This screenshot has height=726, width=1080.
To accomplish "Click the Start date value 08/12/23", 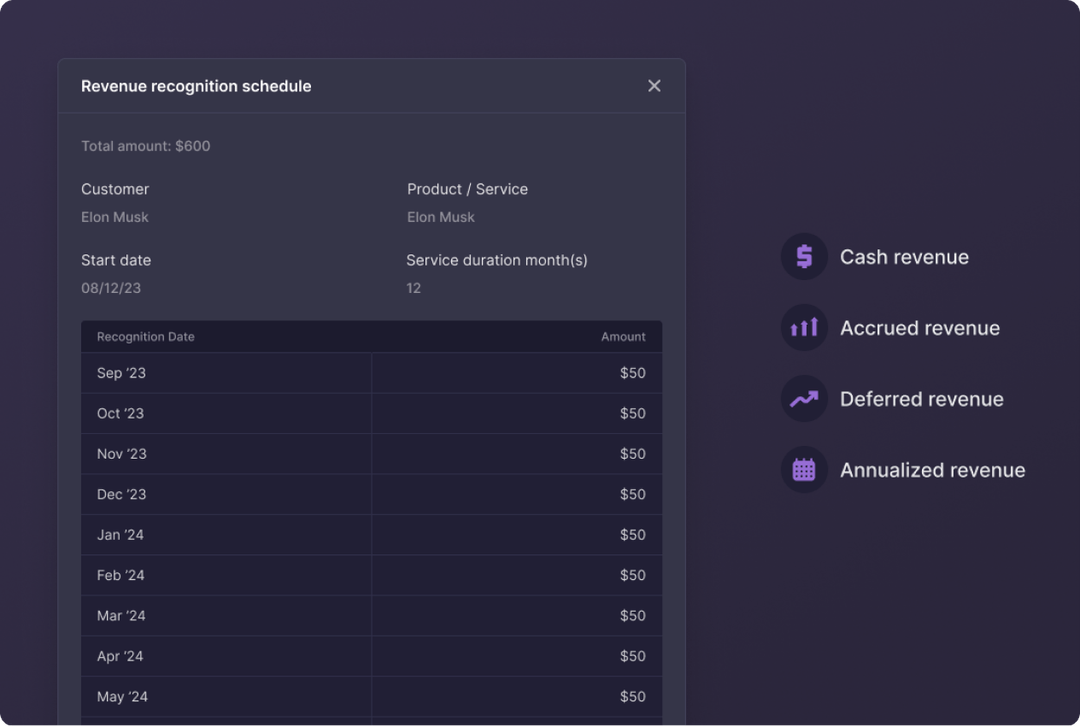I will pos(111,288).
